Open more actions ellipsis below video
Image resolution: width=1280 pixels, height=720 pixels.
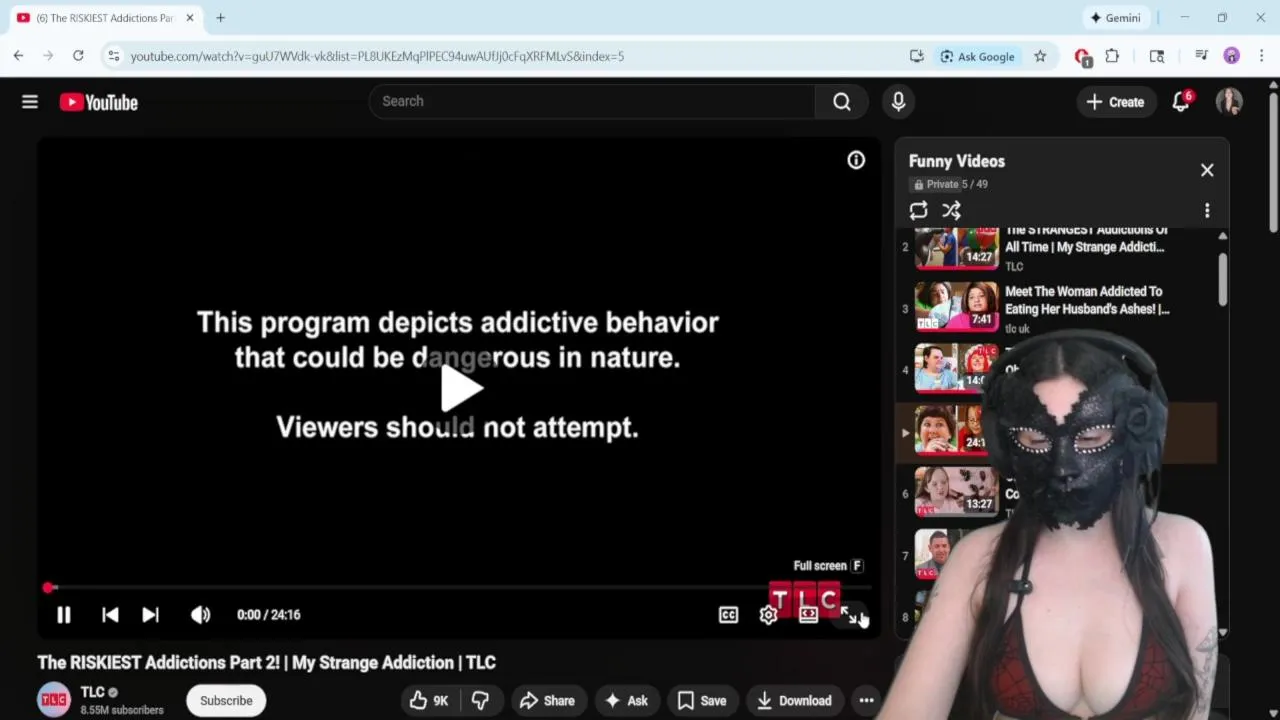pyautogui.click(x=866, y=701)
